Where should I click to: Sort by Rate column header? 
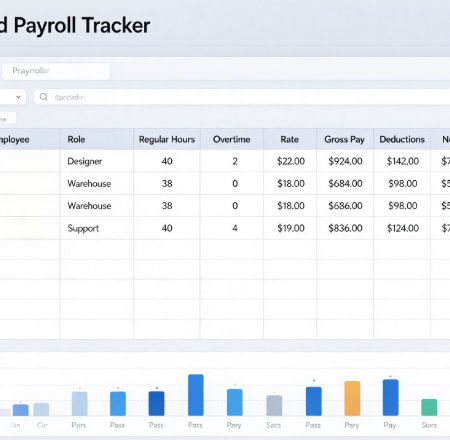click(289, 139)
